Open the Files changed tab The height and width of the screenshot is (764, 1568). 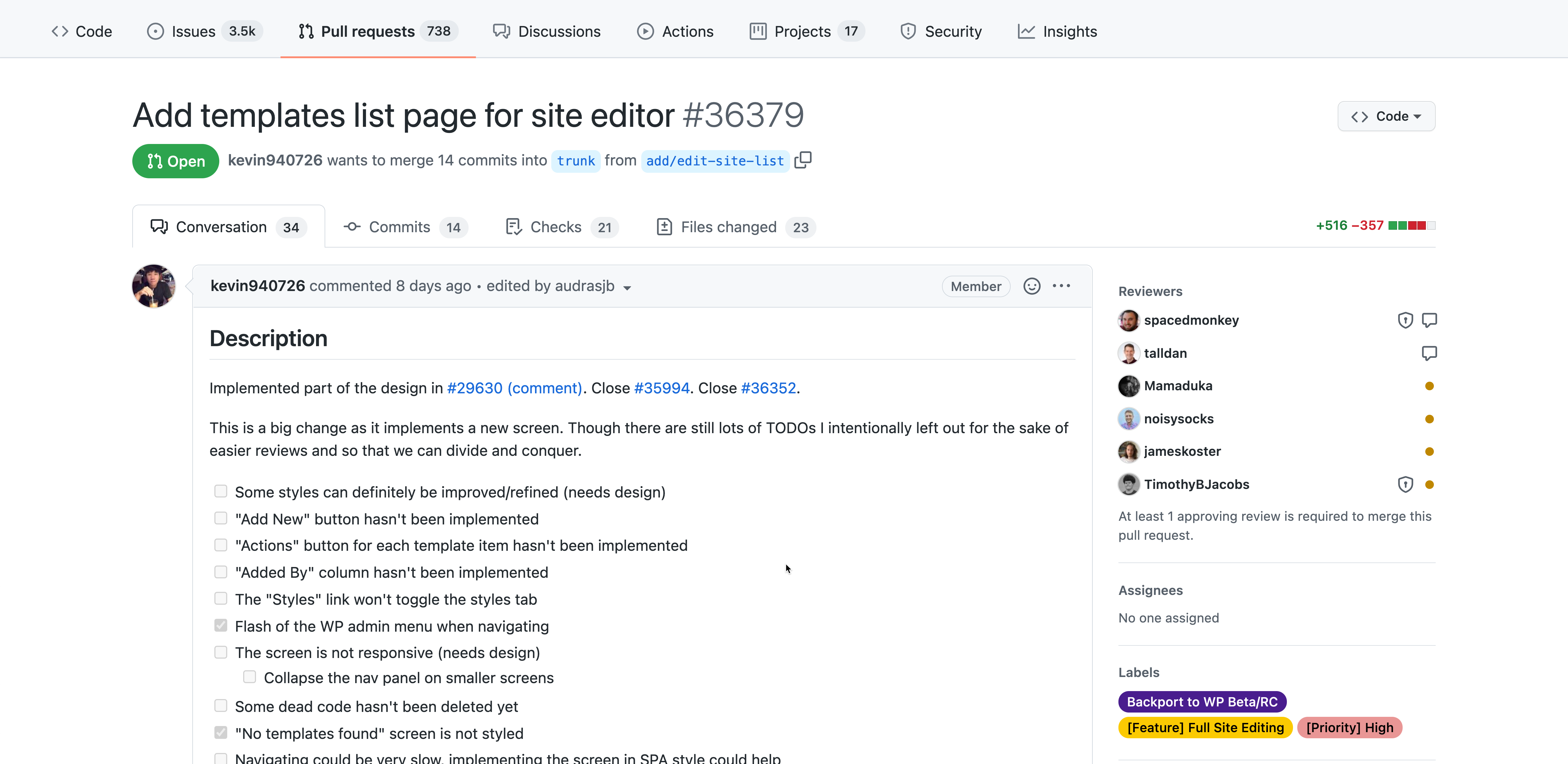coord(736,227)
